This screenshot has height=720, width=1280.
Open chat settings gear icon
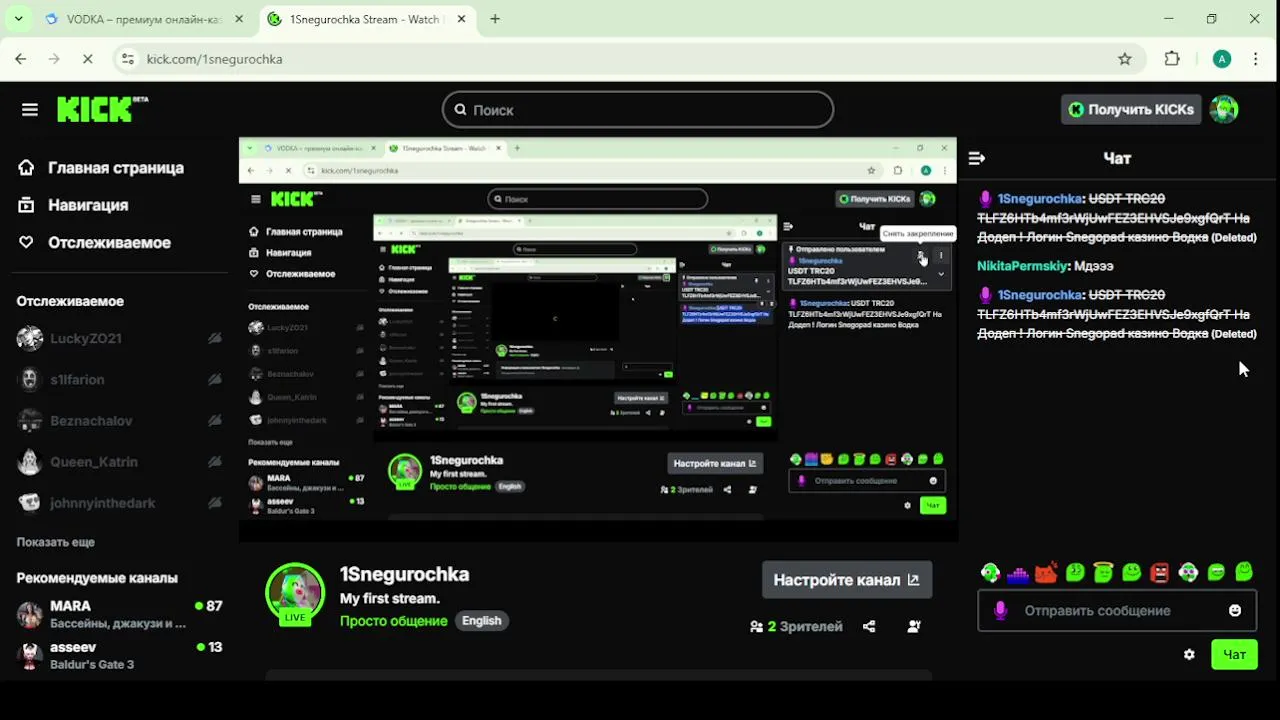click(1189, 655)
